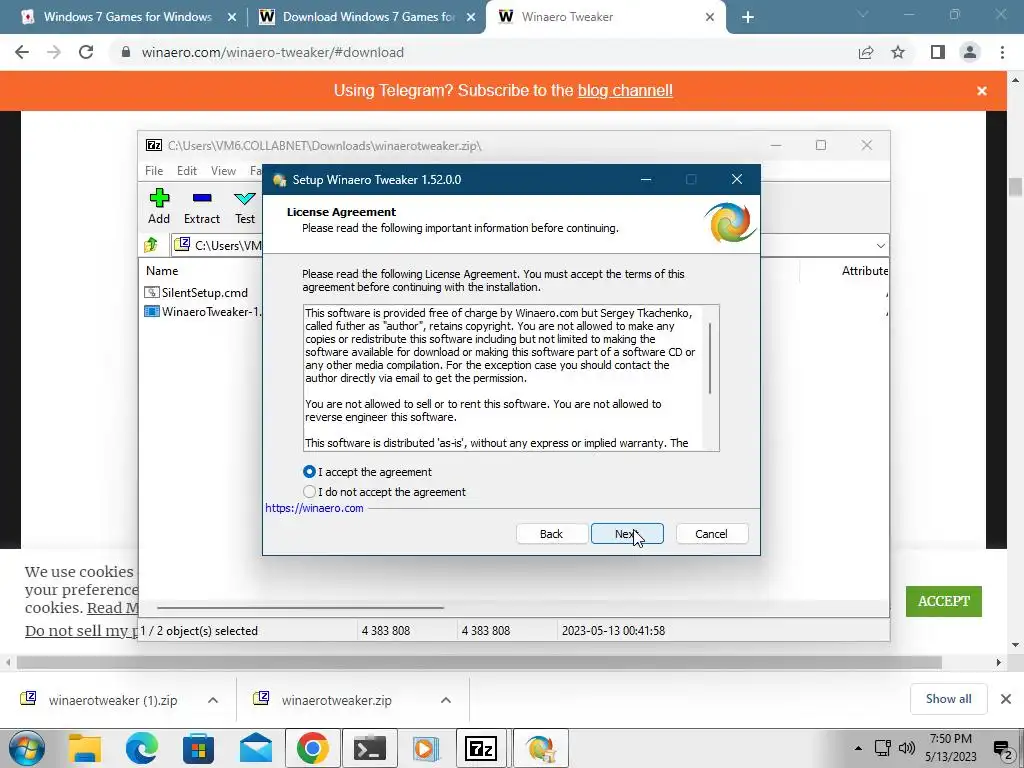Switch to 7-Zip in the taskbar

(481, 748)
